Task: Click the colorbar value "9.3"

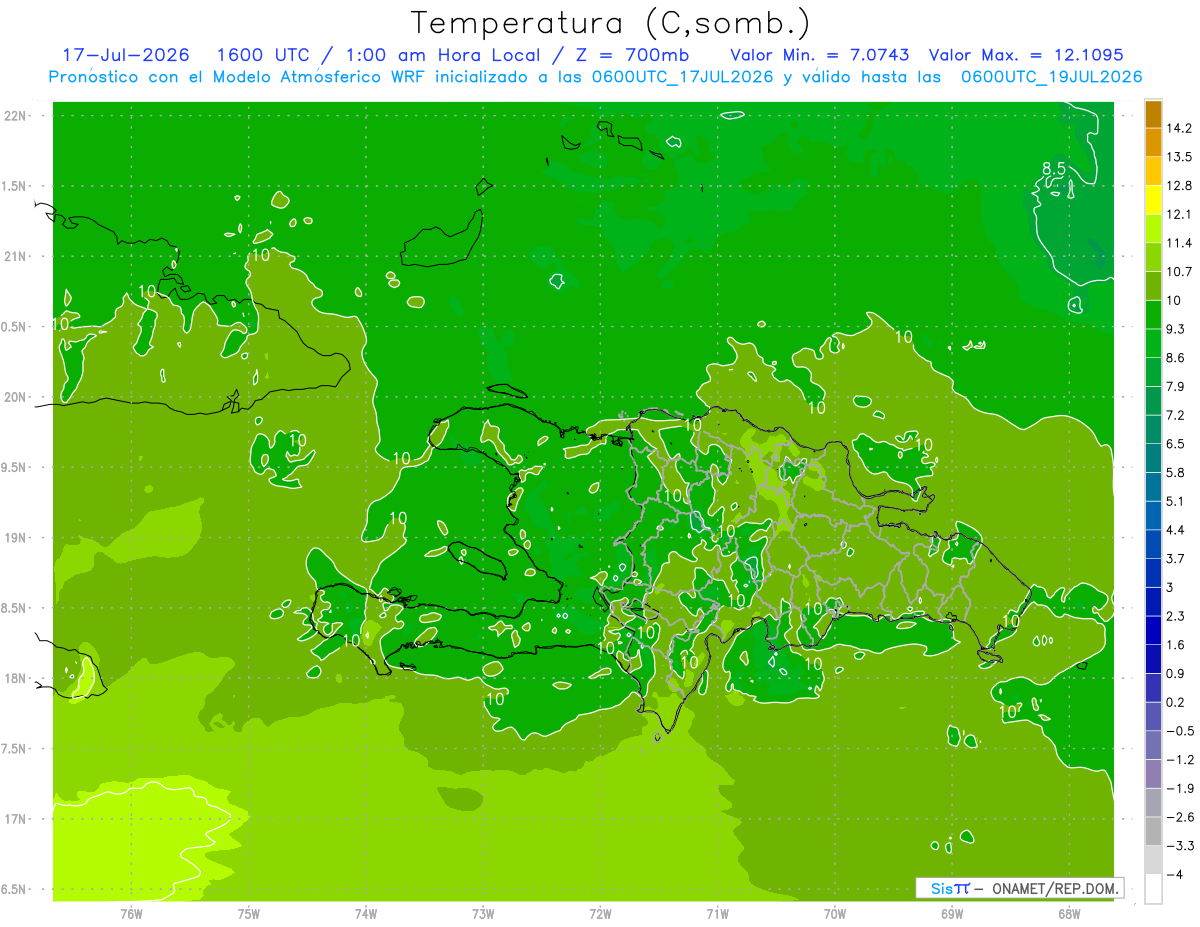Action: click(1176, 329)
